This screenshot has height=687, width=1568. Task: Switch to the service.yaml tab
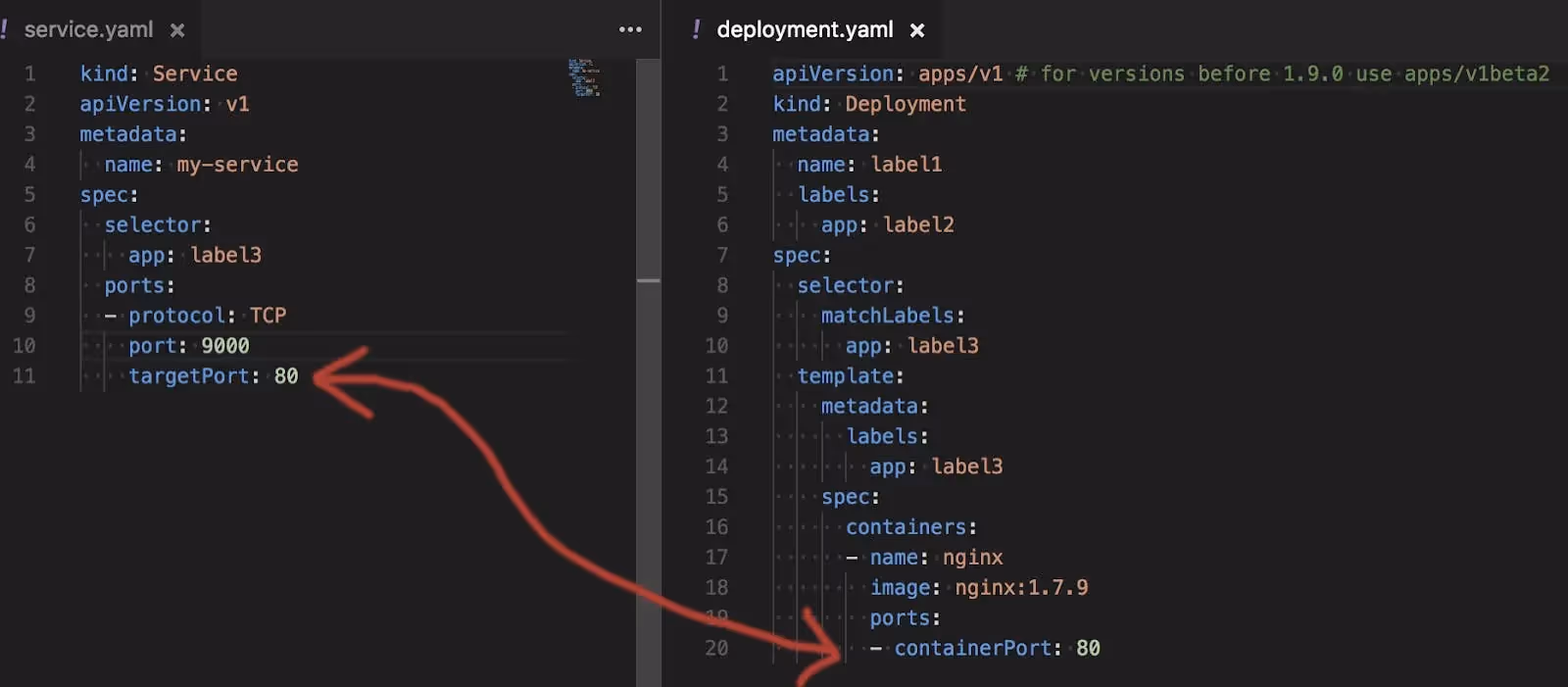point(88,29)
